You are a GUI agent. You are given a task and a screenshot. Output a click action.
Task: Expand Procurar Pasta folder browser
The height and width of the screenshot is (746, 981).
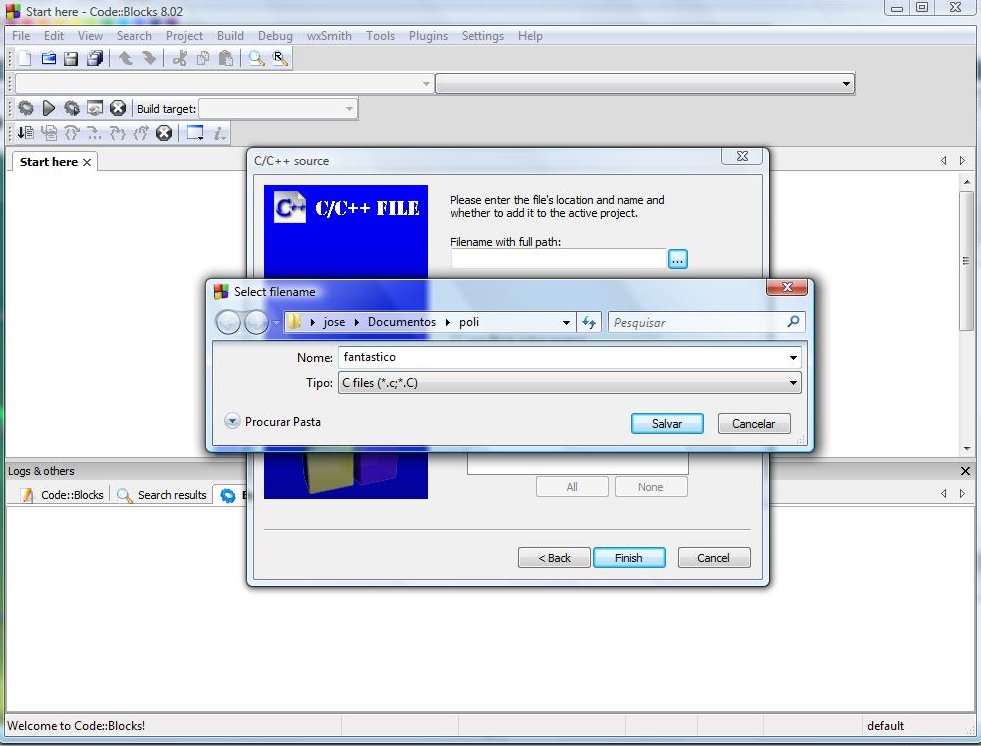pyautogui.click(x=231, y=421)
